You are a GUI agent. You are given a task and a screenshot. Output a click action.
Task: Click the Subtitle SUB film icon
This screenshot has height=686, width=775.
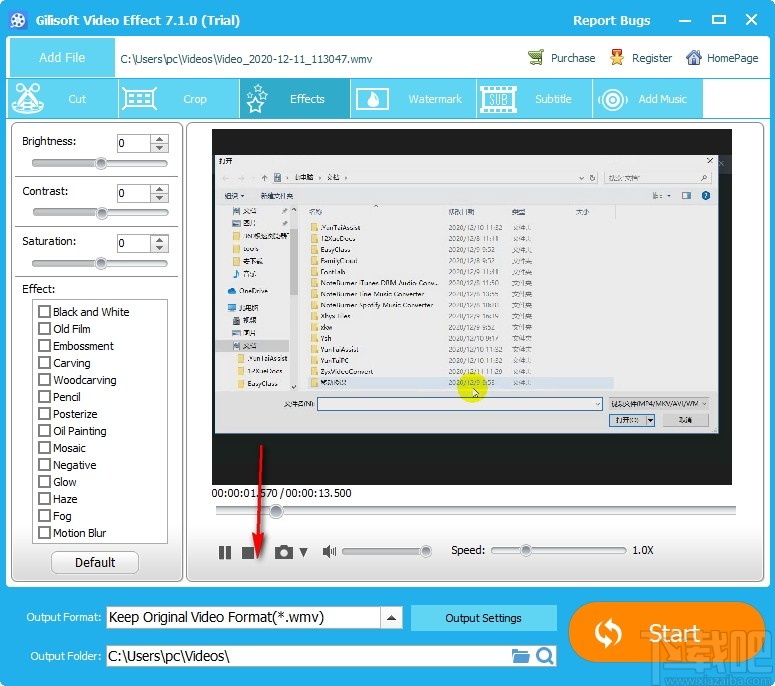tap(498, 99)
